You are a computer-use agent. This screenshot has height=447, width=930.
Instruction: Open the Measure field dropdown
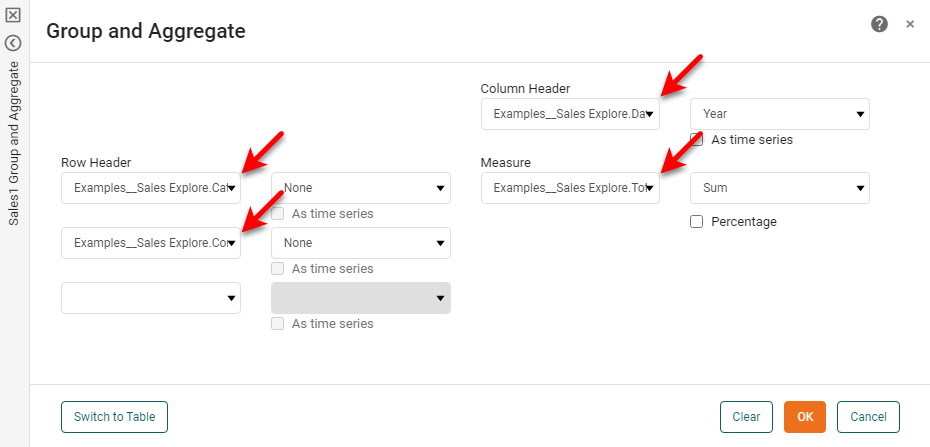pyautogui.click(x=570, y=188)
